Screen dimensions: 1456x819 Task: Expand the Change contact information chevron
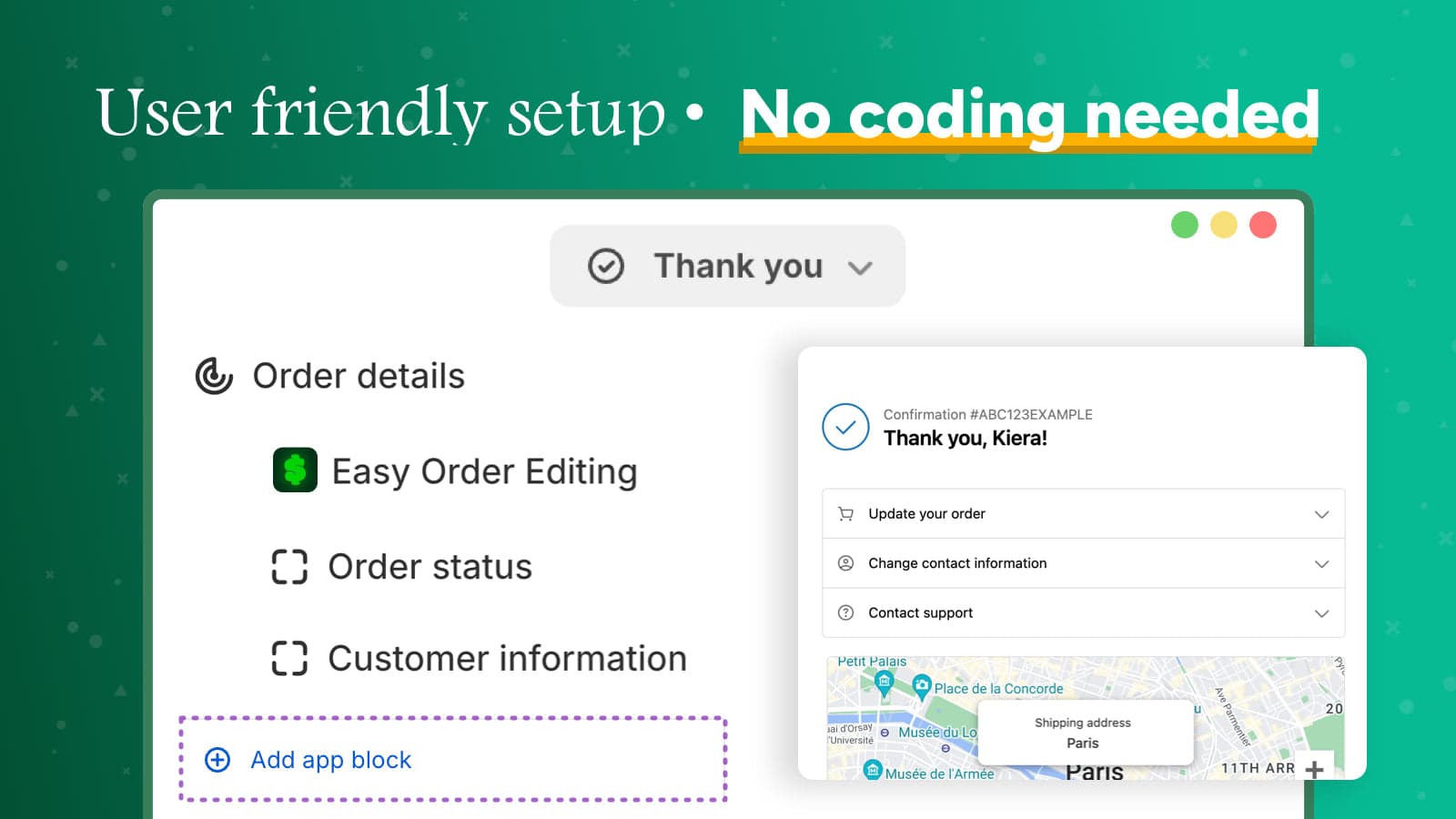(1321, 563)
